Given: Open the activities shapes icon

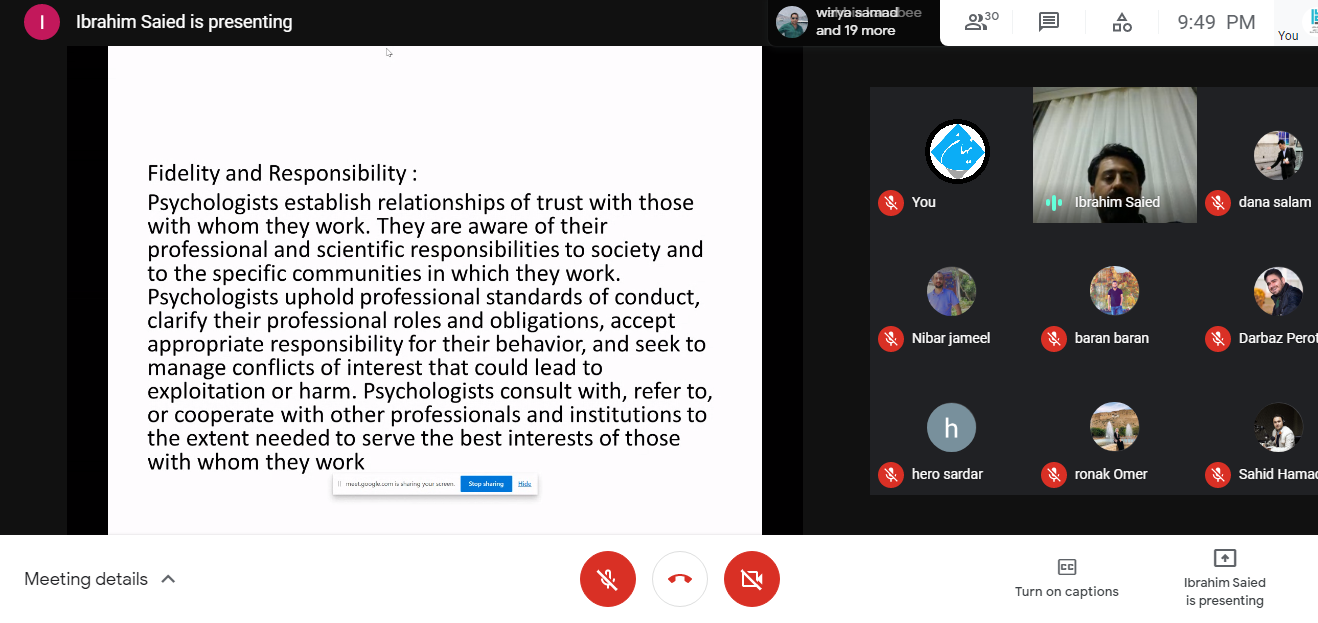Looking at the screenshot, I should coord(1121,22).
